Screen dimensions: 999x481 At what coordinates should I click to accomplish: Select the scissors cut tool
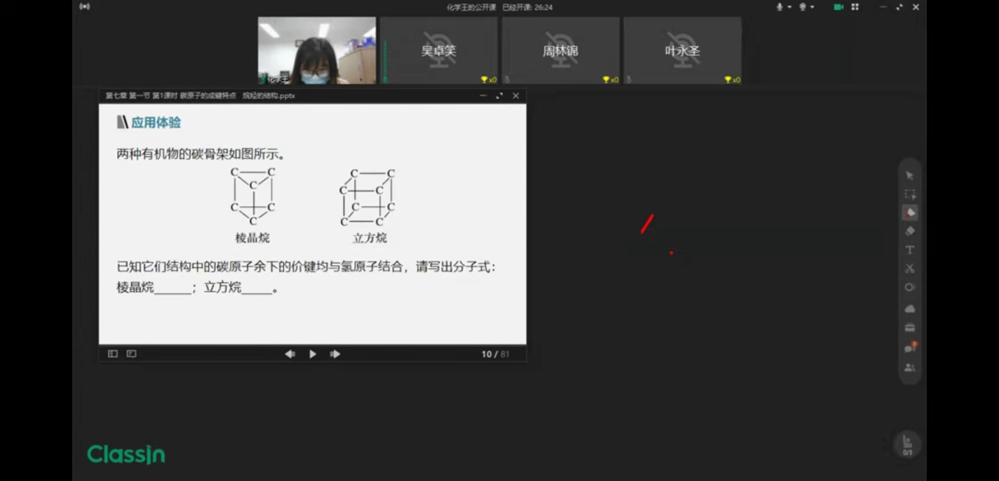909,268
